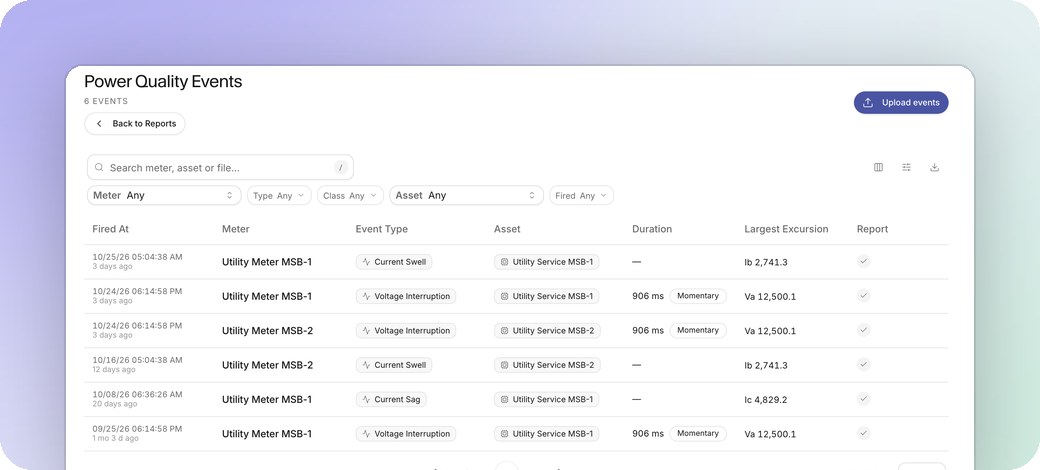Click the Ic 4,829.2 excursion value
The height and width of the screenshot is (470, 1040).
point(765,400)
